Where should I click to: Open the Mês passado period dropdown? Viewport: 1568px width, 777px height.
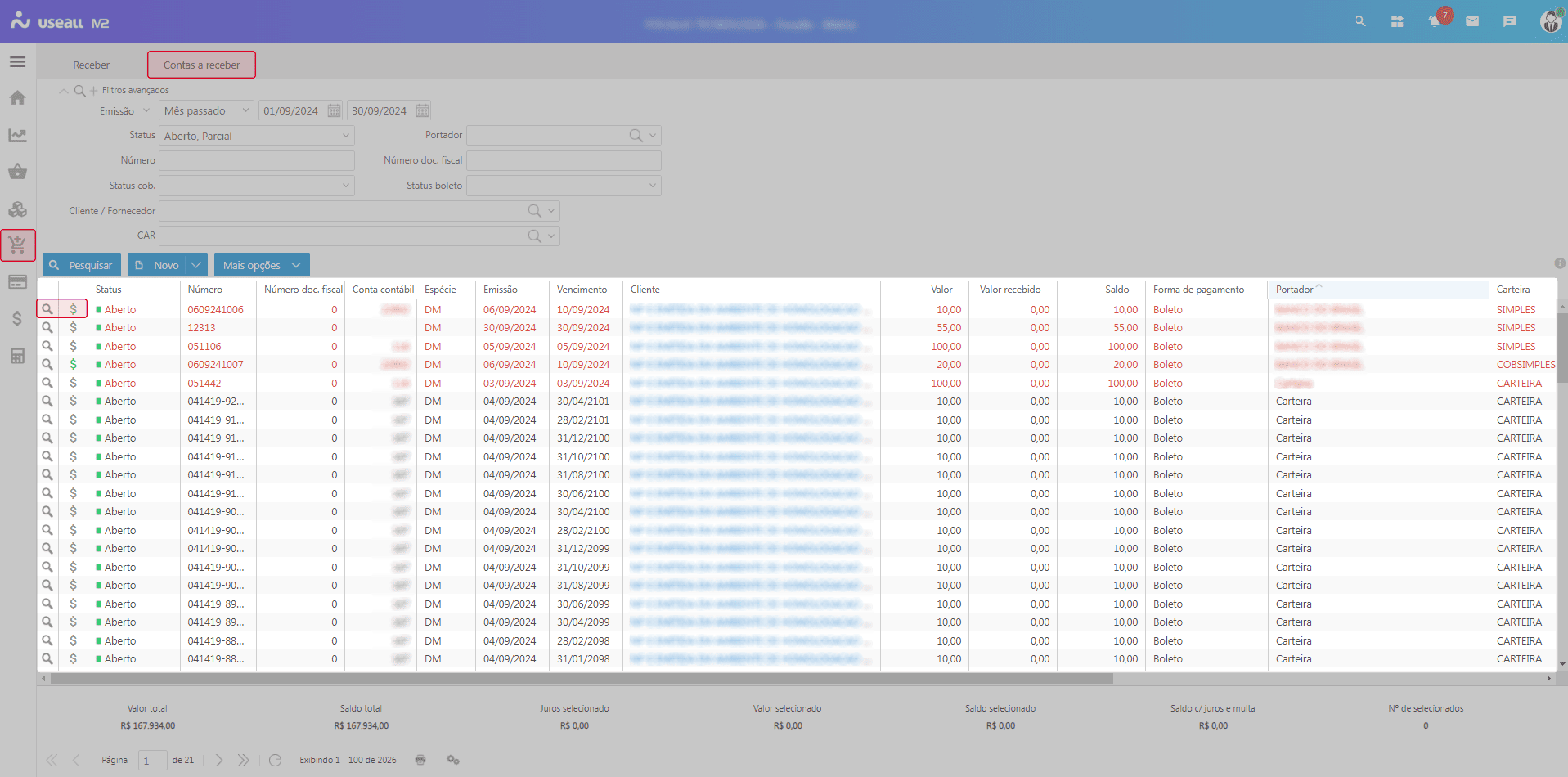[x=245, y=110]
